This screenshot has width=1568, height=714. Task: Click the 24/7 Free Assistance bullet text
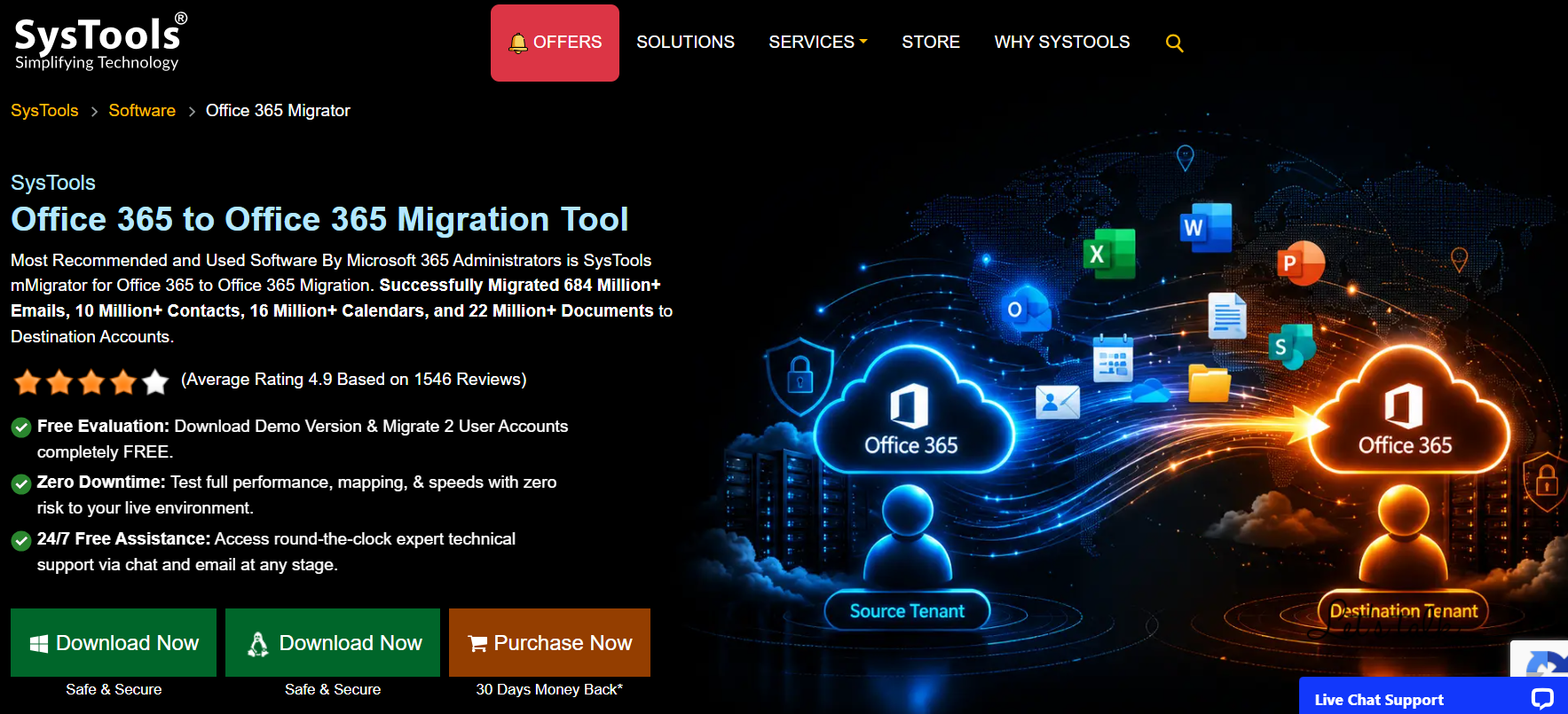[x=276, y=552]
